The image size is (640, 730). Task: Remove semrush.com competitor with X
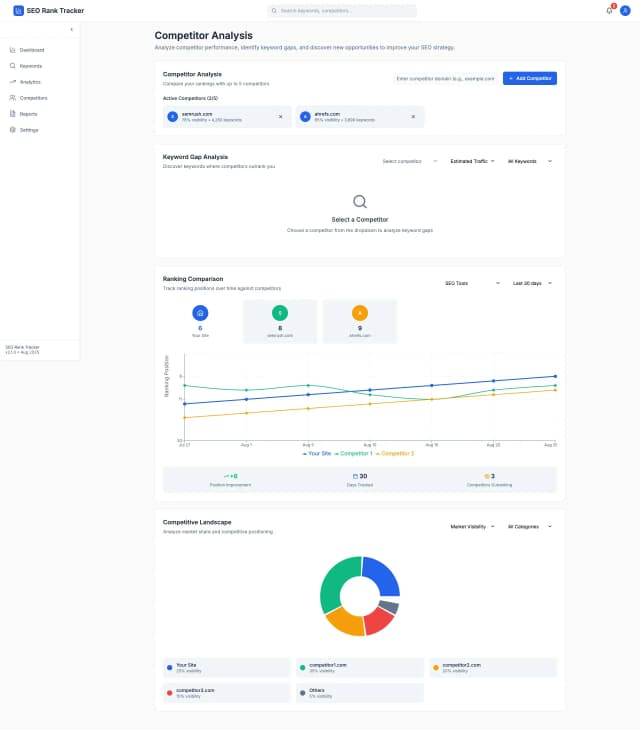[x=280, y=117]
